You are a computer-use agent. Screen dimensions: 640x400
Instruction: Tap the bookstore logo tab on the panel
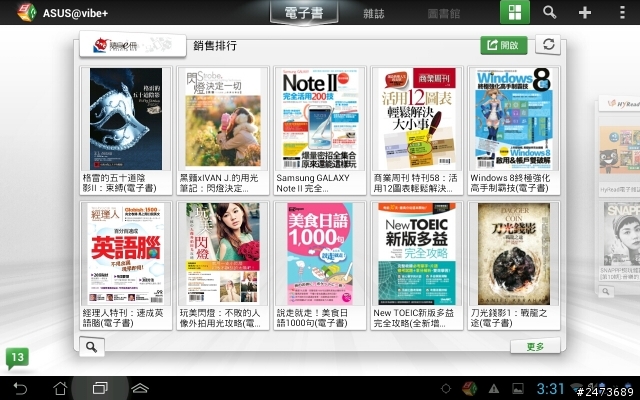133,44
